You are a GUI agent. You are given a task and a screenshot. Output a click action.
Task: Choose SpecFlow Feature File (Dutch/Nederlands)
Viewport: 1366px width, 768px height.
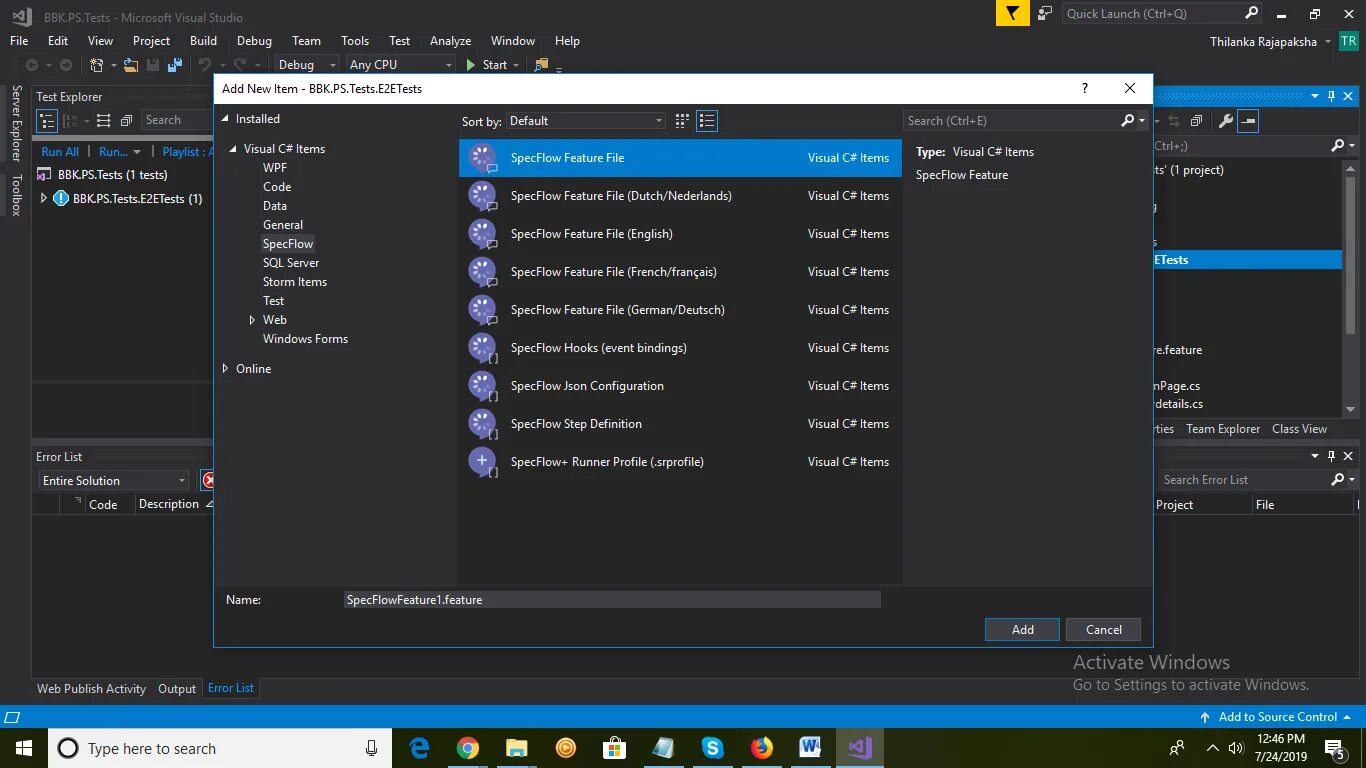(680, 196)
